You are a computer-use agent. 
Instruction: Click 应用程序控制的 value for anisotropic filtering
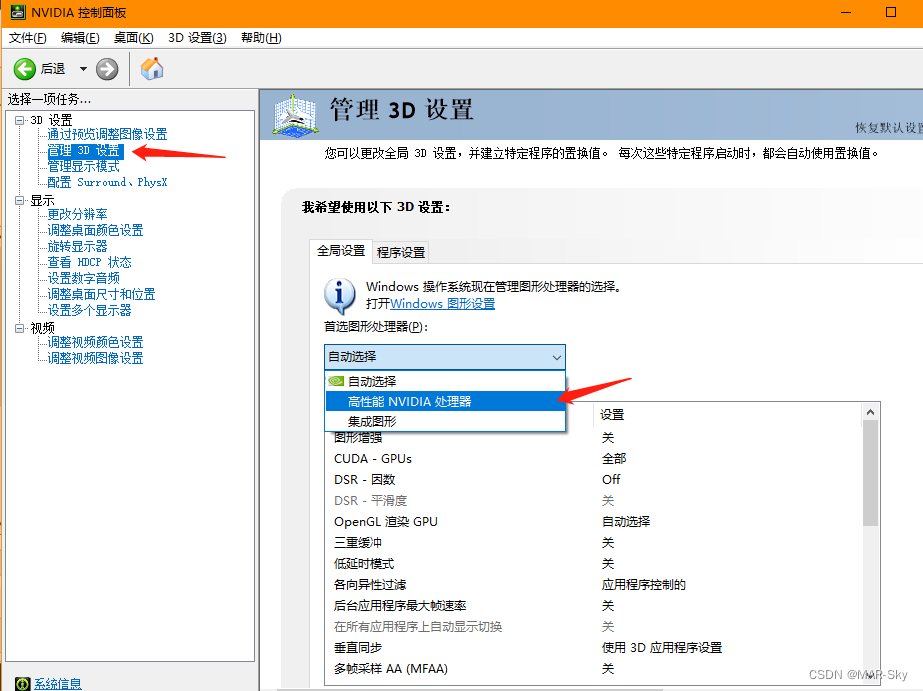643,584
